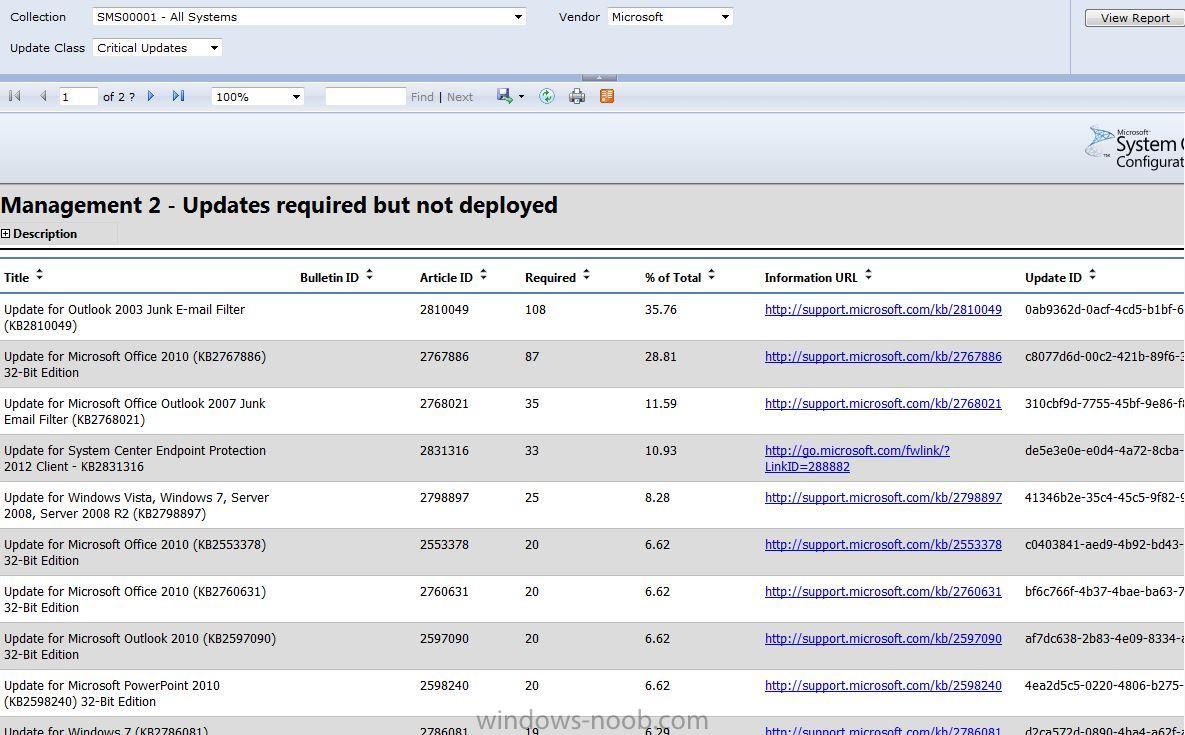Export report to data feed
The width and height of the screenshot is (1185, 735).
(607, 96)
